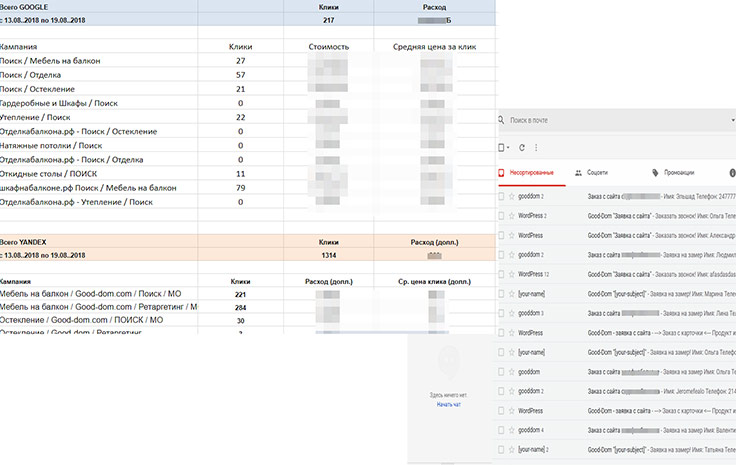The width and height of the screenshot is (736, 465).
Task: Star the gooddom 4 email
Action: [512, 430]
